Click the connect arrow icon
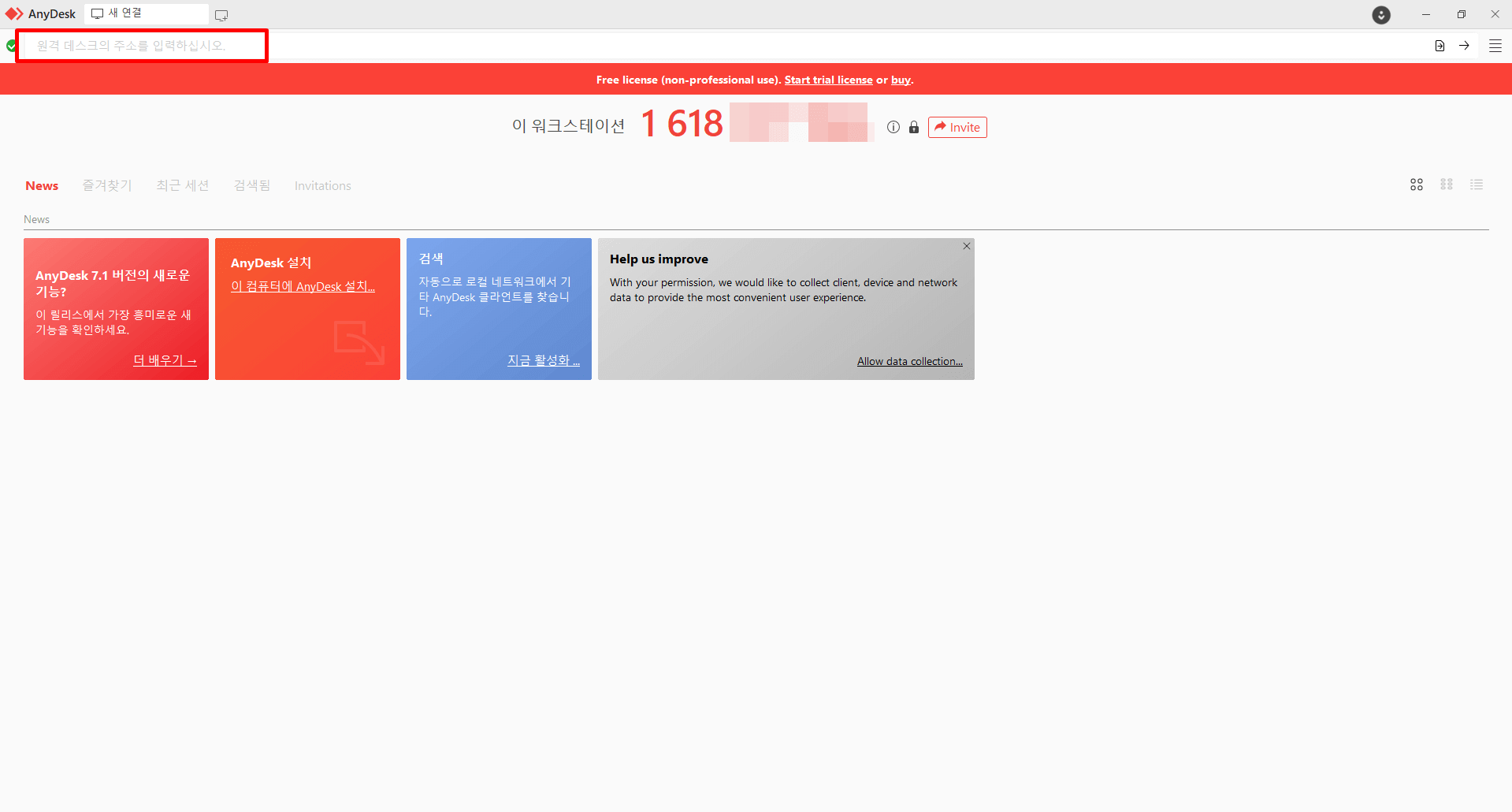 click(x=1464, y=46)
